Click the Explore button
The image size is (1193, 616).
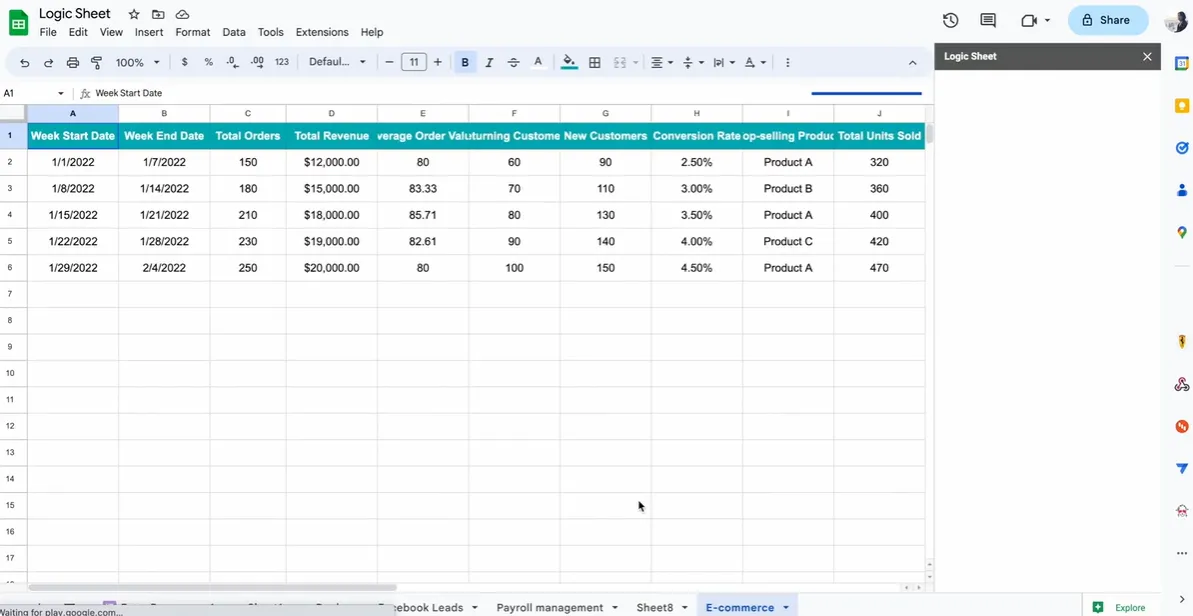(x=1120, y=607)
